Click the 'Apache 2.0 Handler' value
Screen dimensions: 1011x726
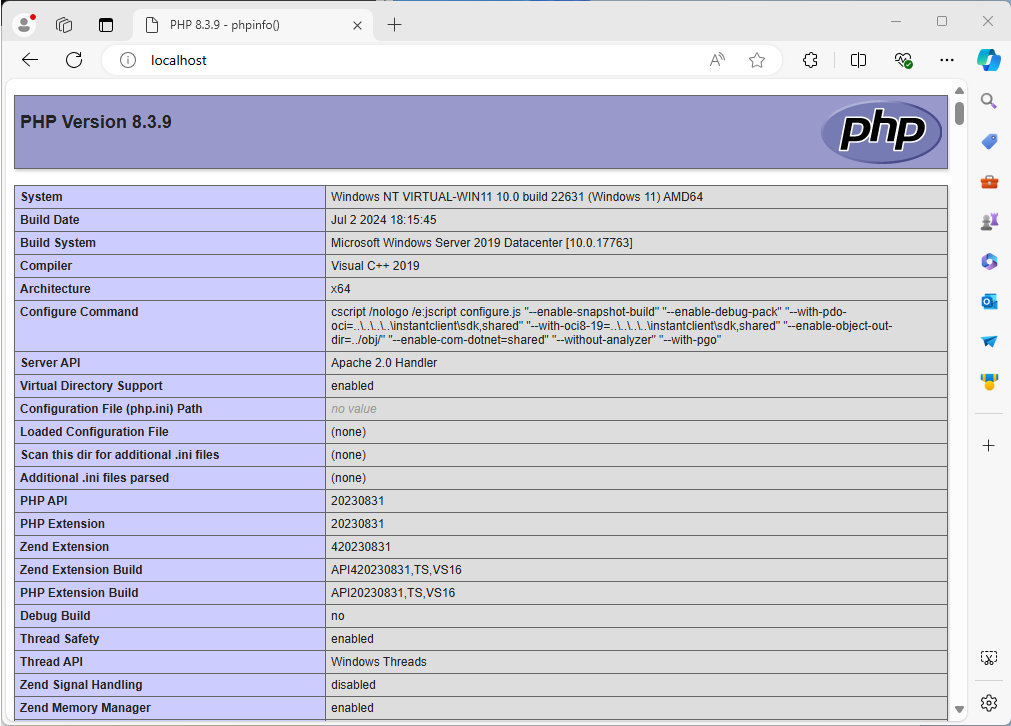(x=384, y=363)
